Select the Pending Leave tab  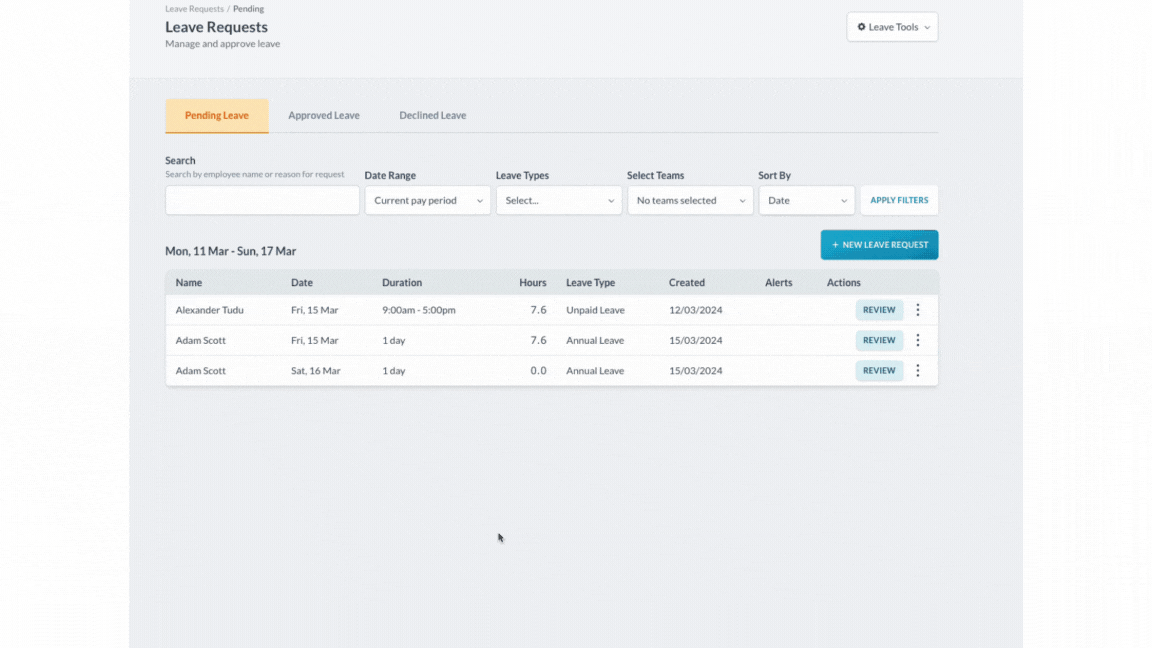pyautogui.click(x=216, y=116)
